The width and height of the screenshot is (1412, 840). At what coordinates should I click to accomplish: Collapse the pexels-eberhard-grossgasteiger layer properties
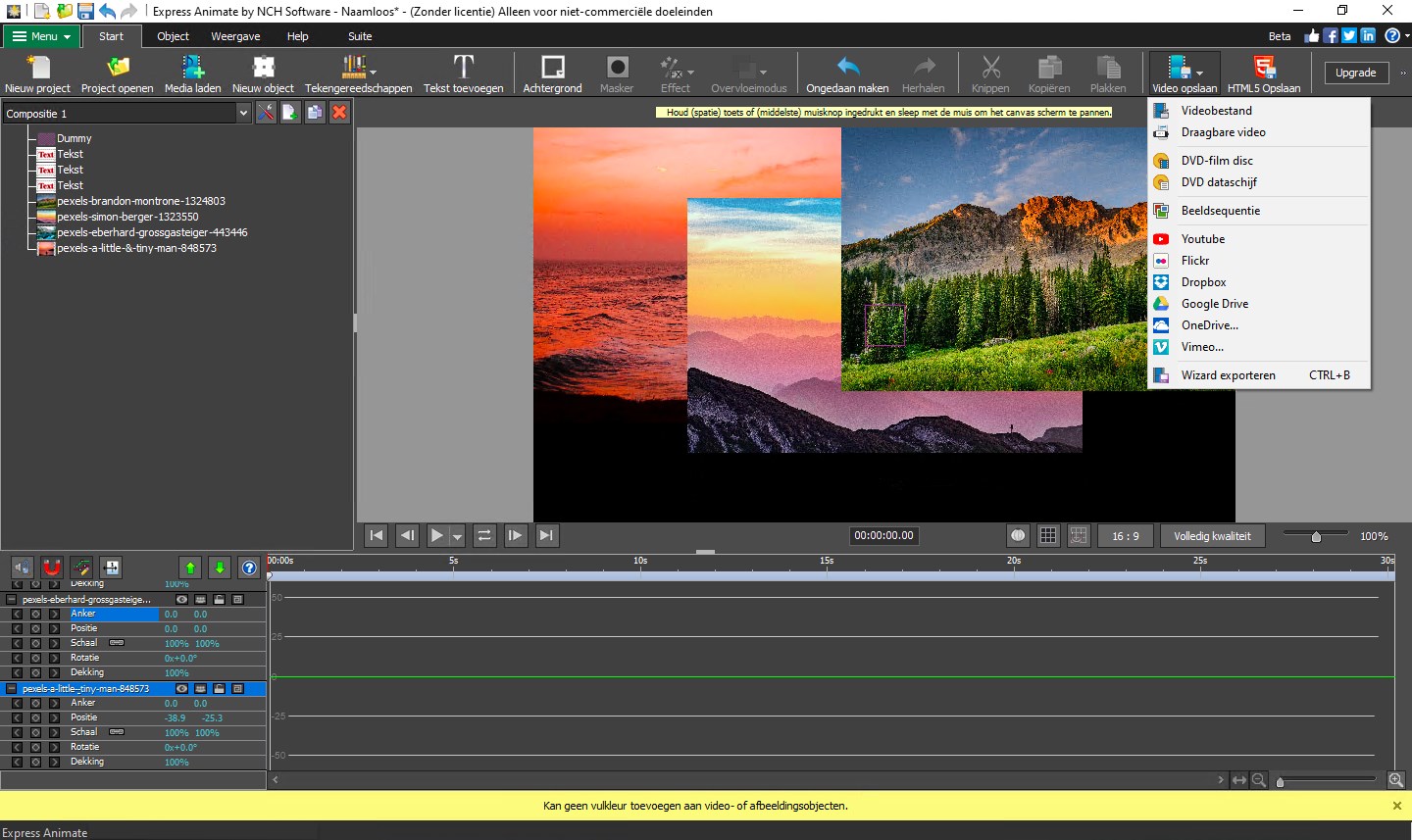tap(12, 600)
